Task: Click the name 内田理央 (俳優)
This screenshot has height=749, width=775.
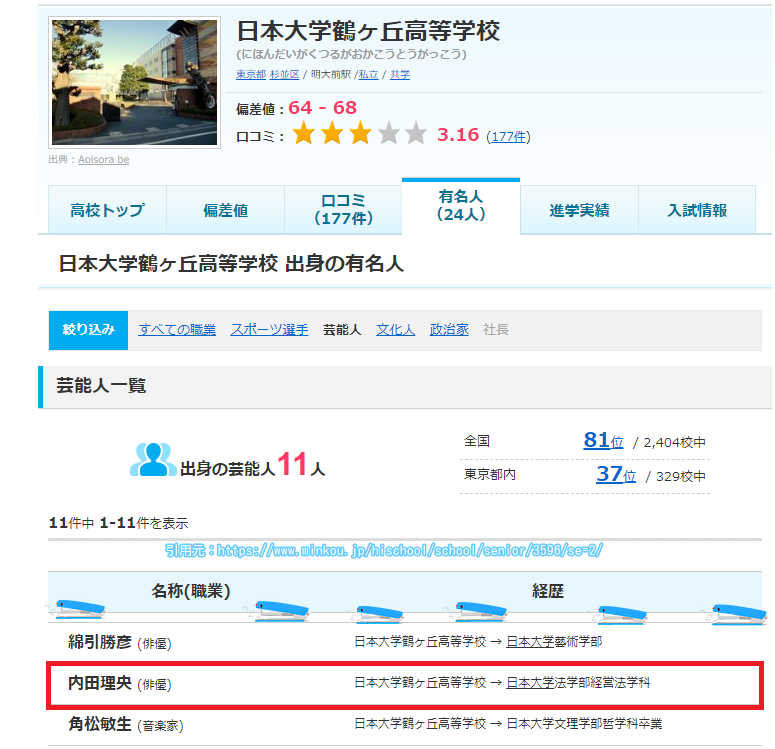Action: coord(120,683)
